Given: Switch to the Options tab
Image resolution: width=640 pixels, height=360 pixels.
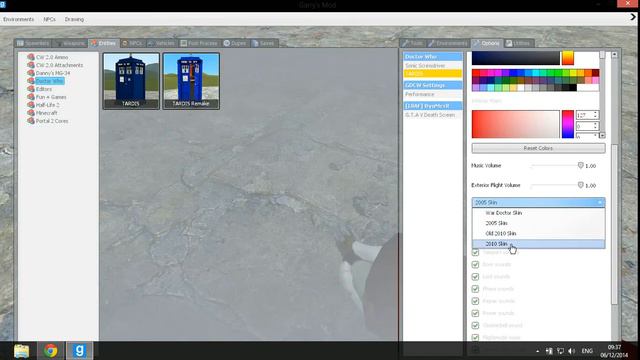Looking at the screenshot, I should coord(486,43).
